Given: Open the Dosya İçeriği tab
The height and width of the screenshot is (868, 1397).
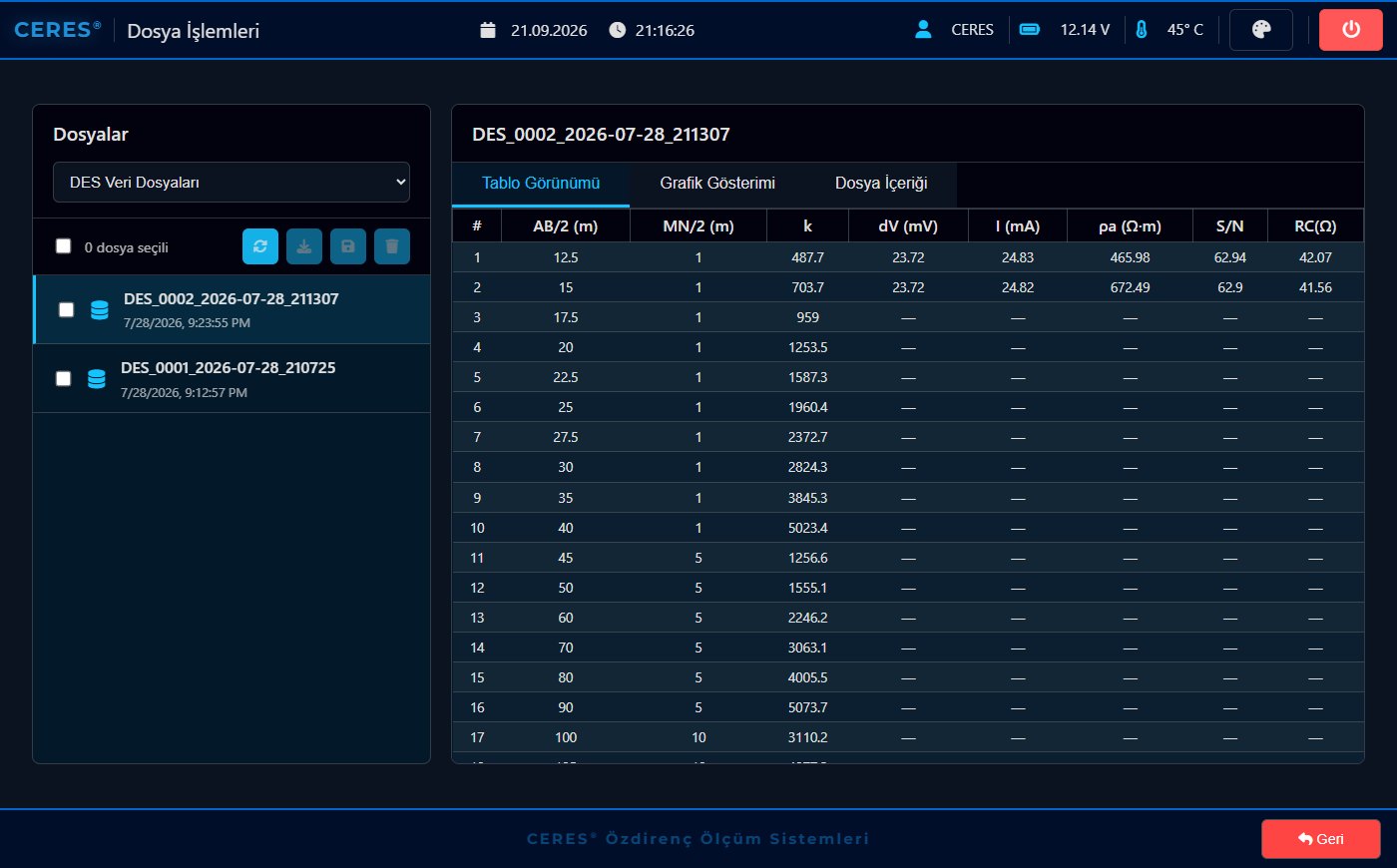Looking at the screenshot, I should 881,184.
